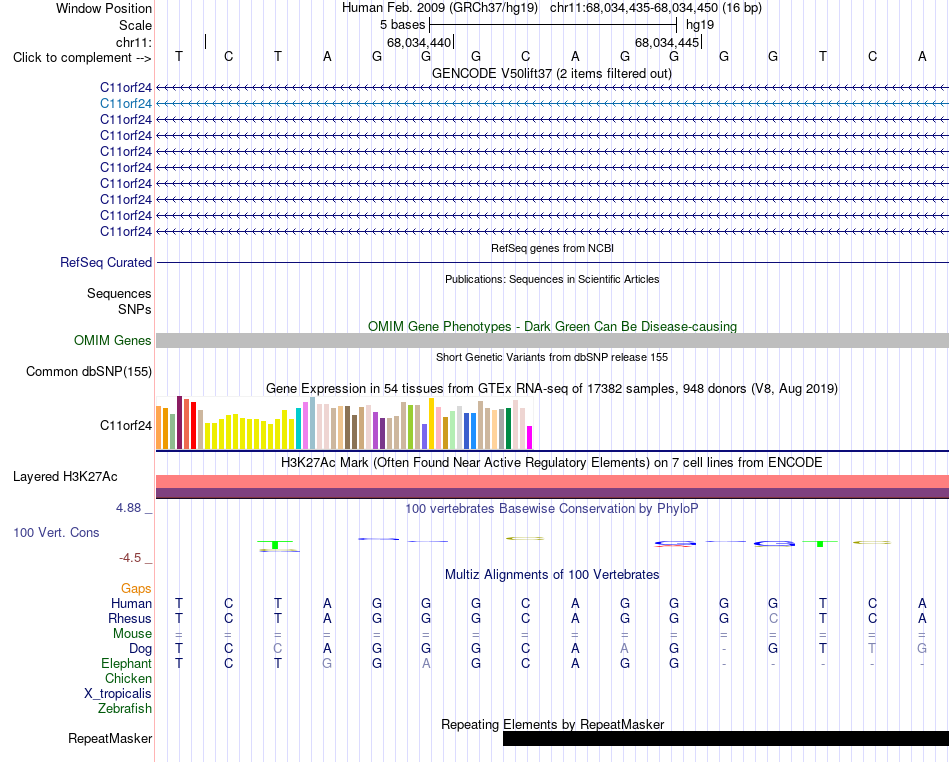This screenshot has width=950, height=762.
Task: Select the Zebrafish species row label
Action: (125, 709)
